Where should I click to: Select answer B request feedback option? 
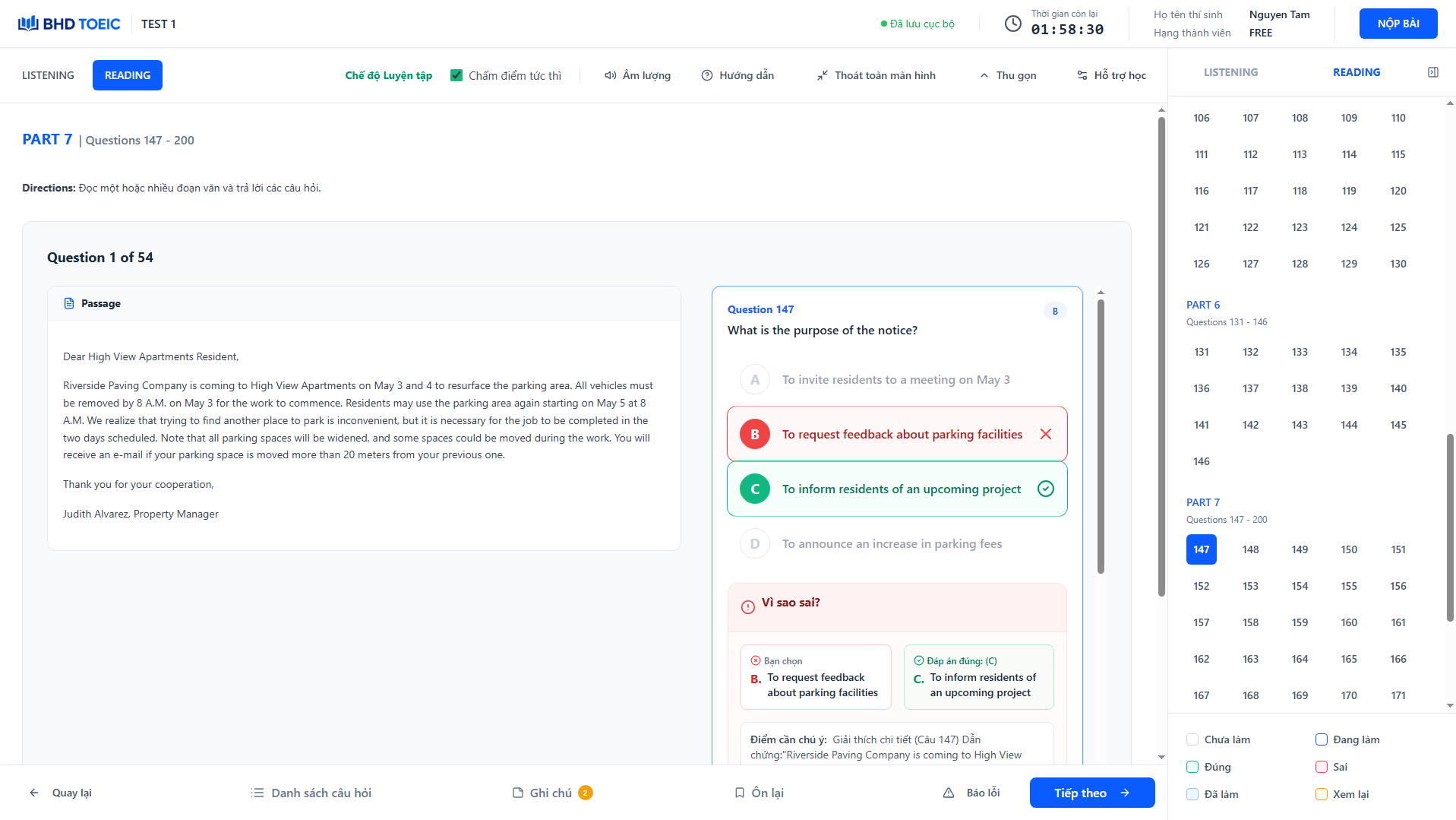click(x=897, y=434)
